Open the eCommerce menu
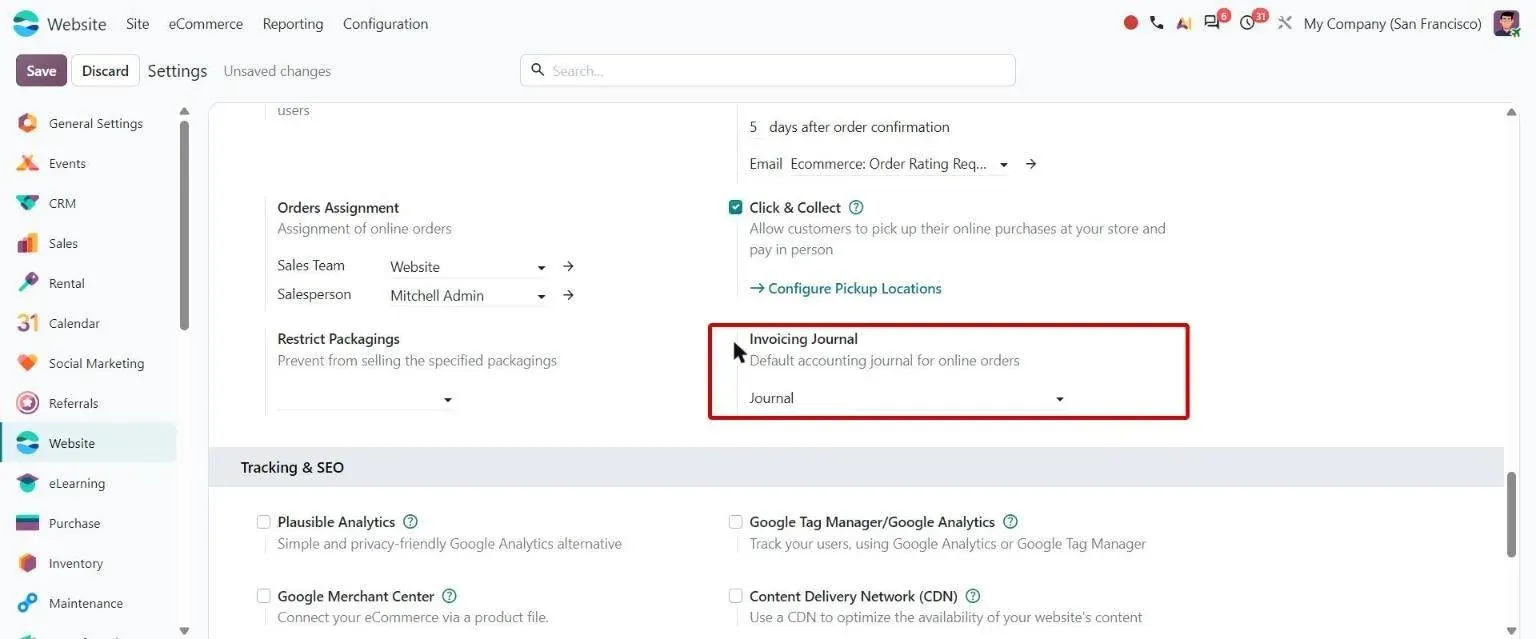Screen dimensions: 1536x639 (x=206, y=24)
